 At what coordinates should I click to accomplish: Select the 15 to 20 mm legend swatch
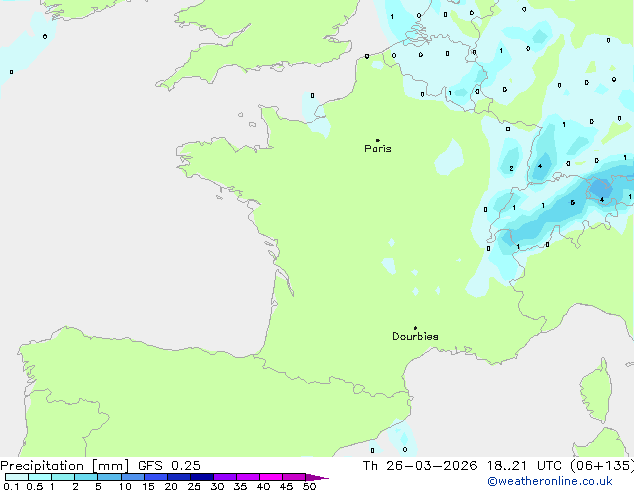tap(156, 477)
